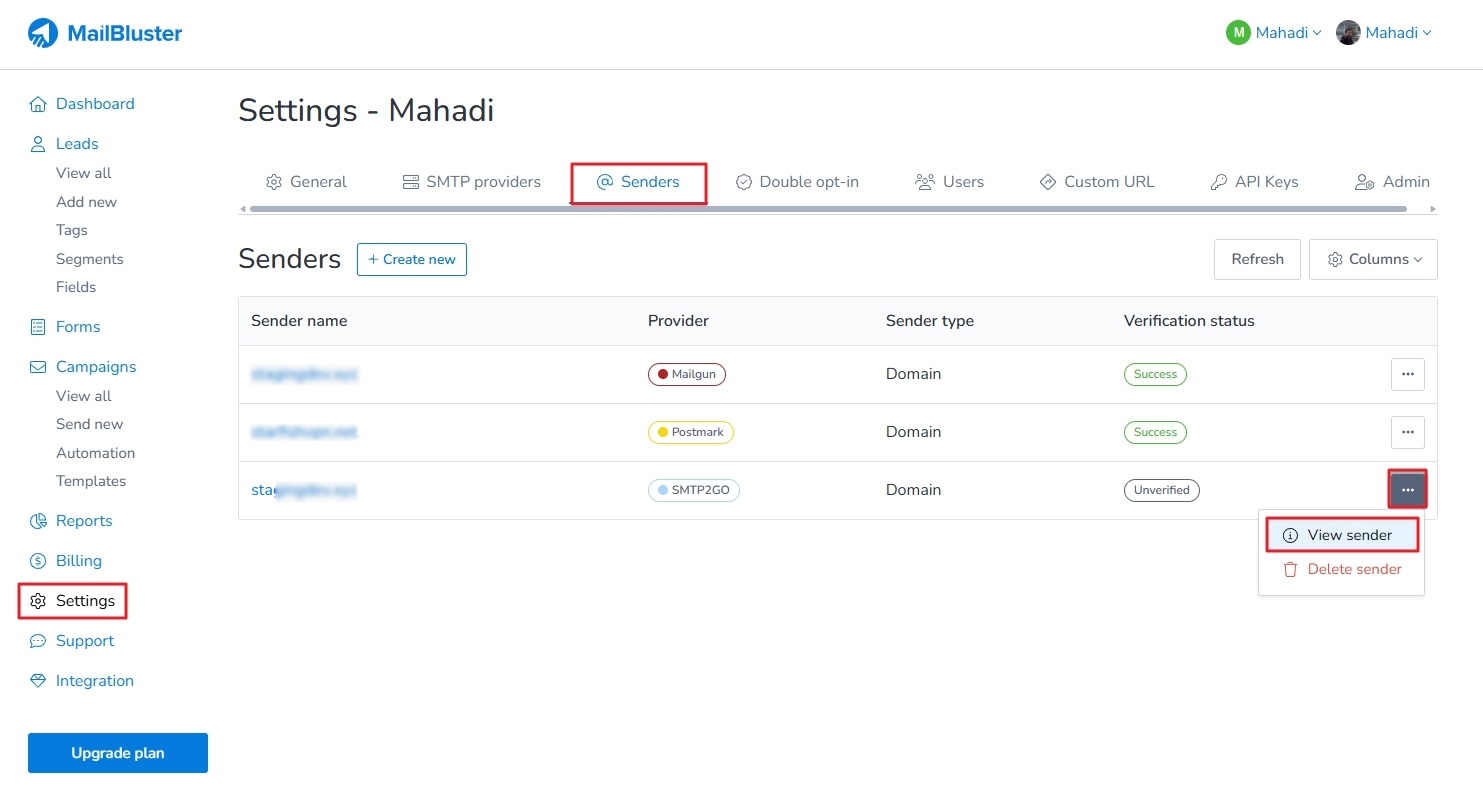Click the Dashboard home icon

click(38, 104)
